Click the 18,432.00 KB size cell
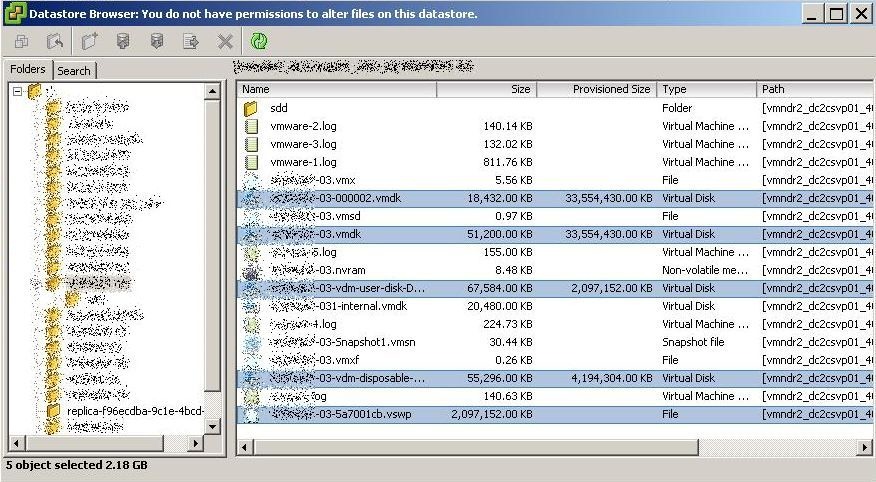Viewport: 876px width, 482px height. pyautogui.click(x=500, y=198)
